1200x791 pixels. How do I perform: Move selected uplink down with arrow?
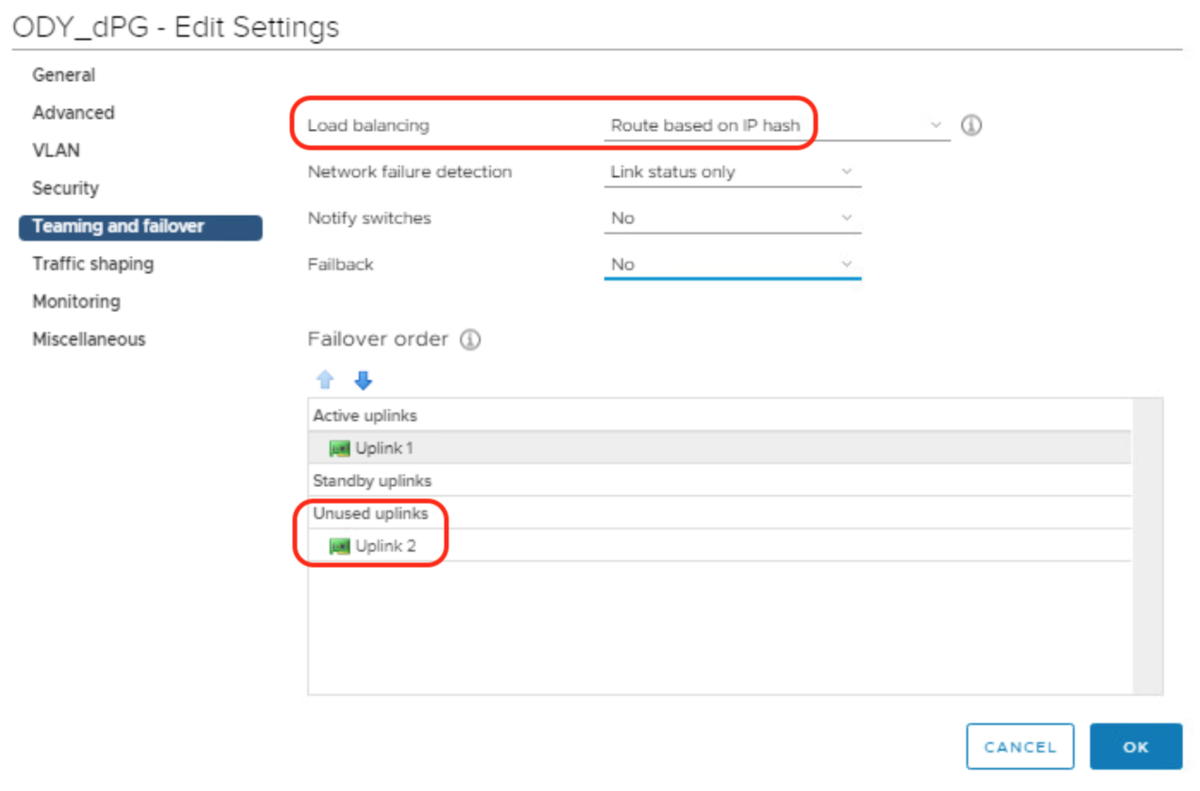[x=363, y=380]
